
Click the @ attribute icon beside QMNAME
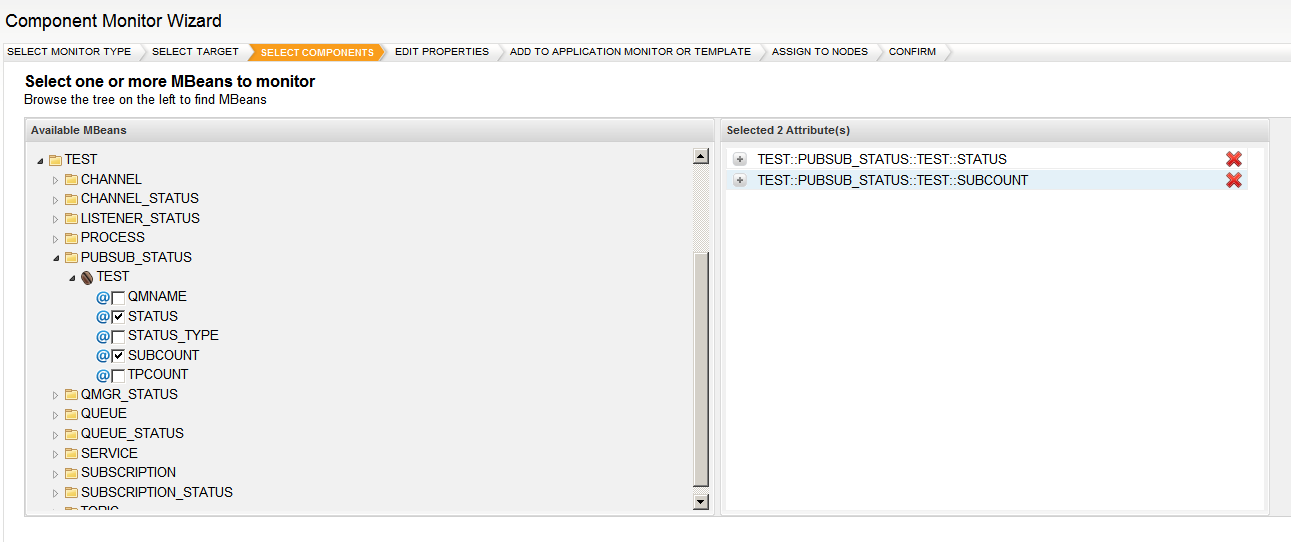102,297
